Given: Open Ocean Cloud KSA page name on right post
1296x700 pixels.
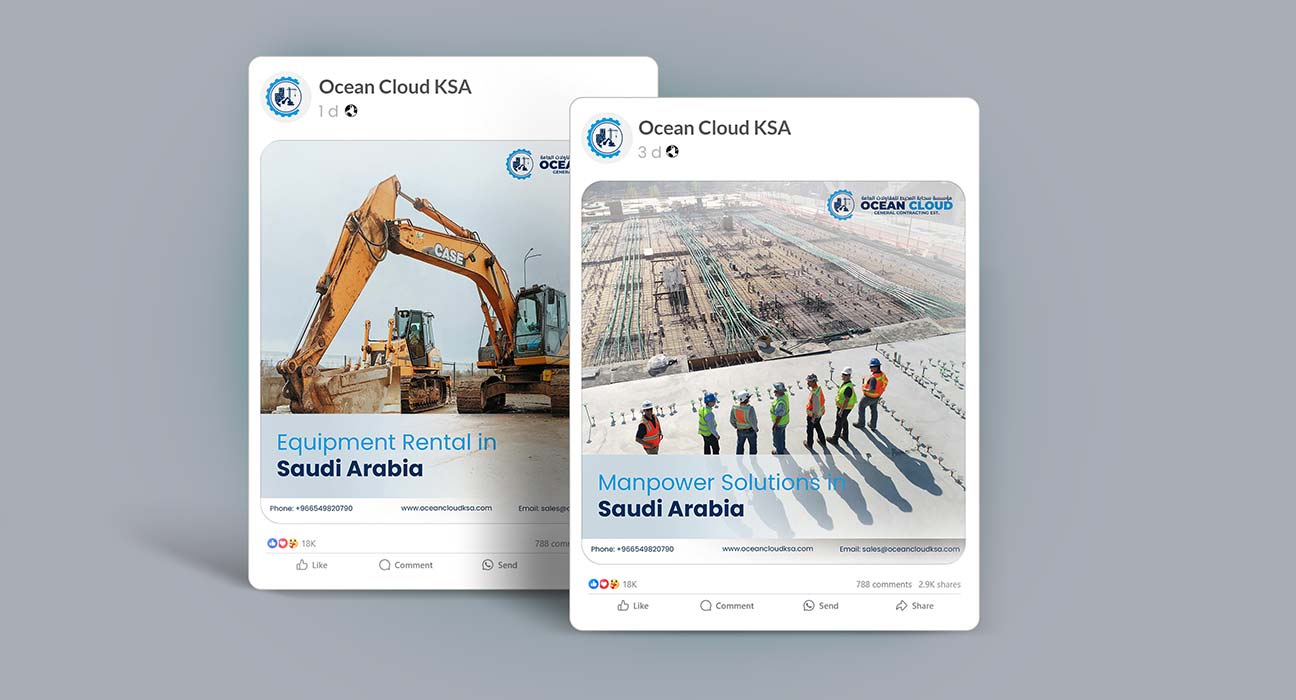Looking at the screenshot, I should (714, 128).
